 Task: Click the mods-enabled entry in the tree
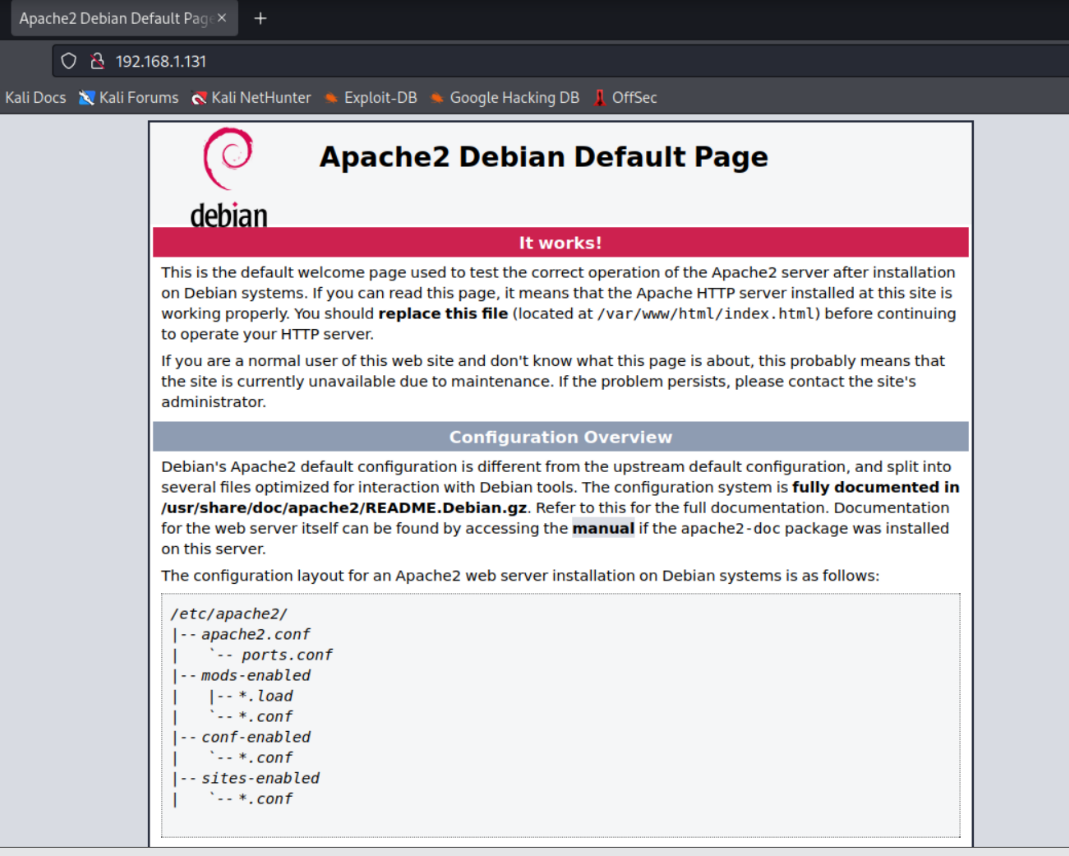pyautogui.click(x=256, y=675)
